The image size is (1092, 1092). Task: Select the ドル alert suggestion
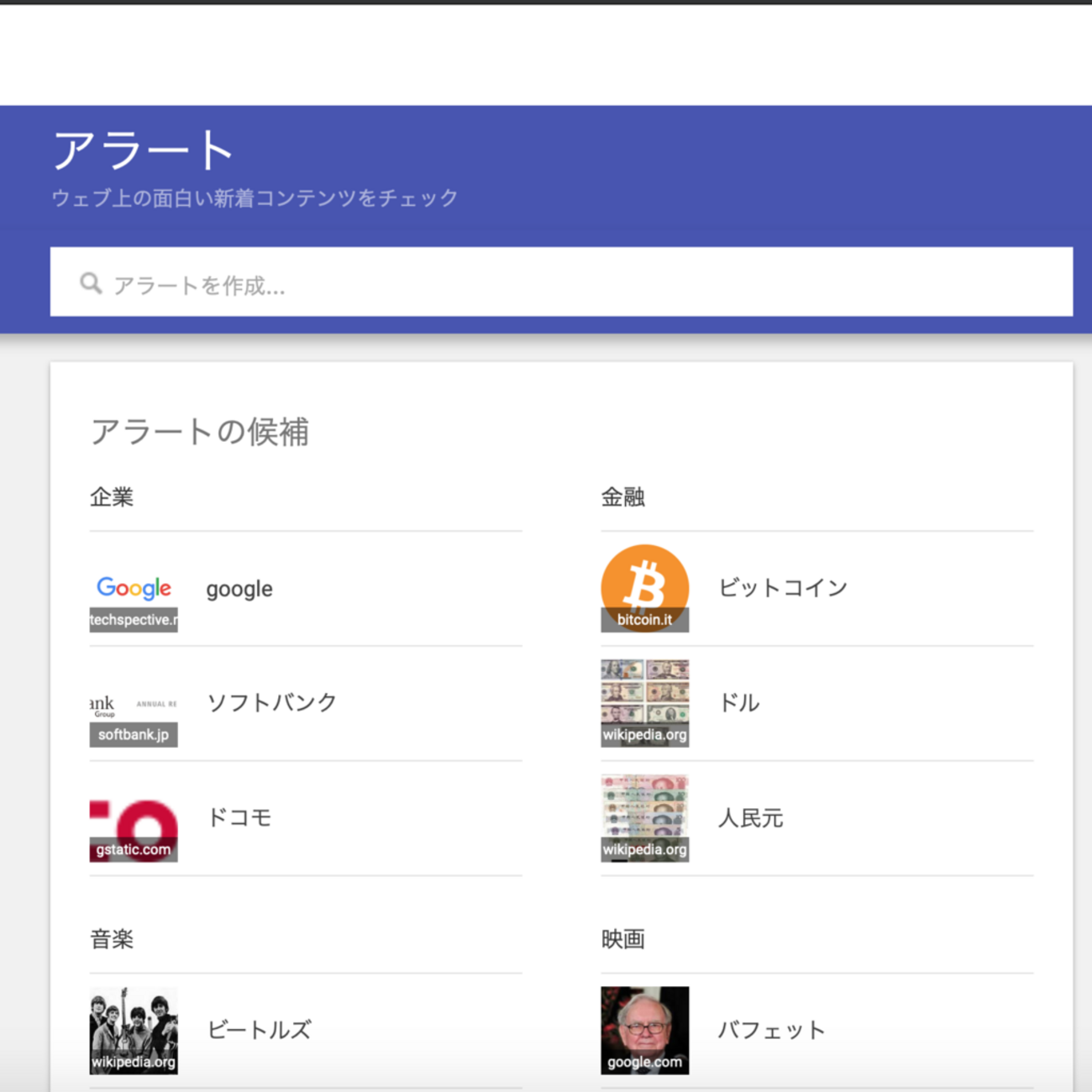click(740, 704)
